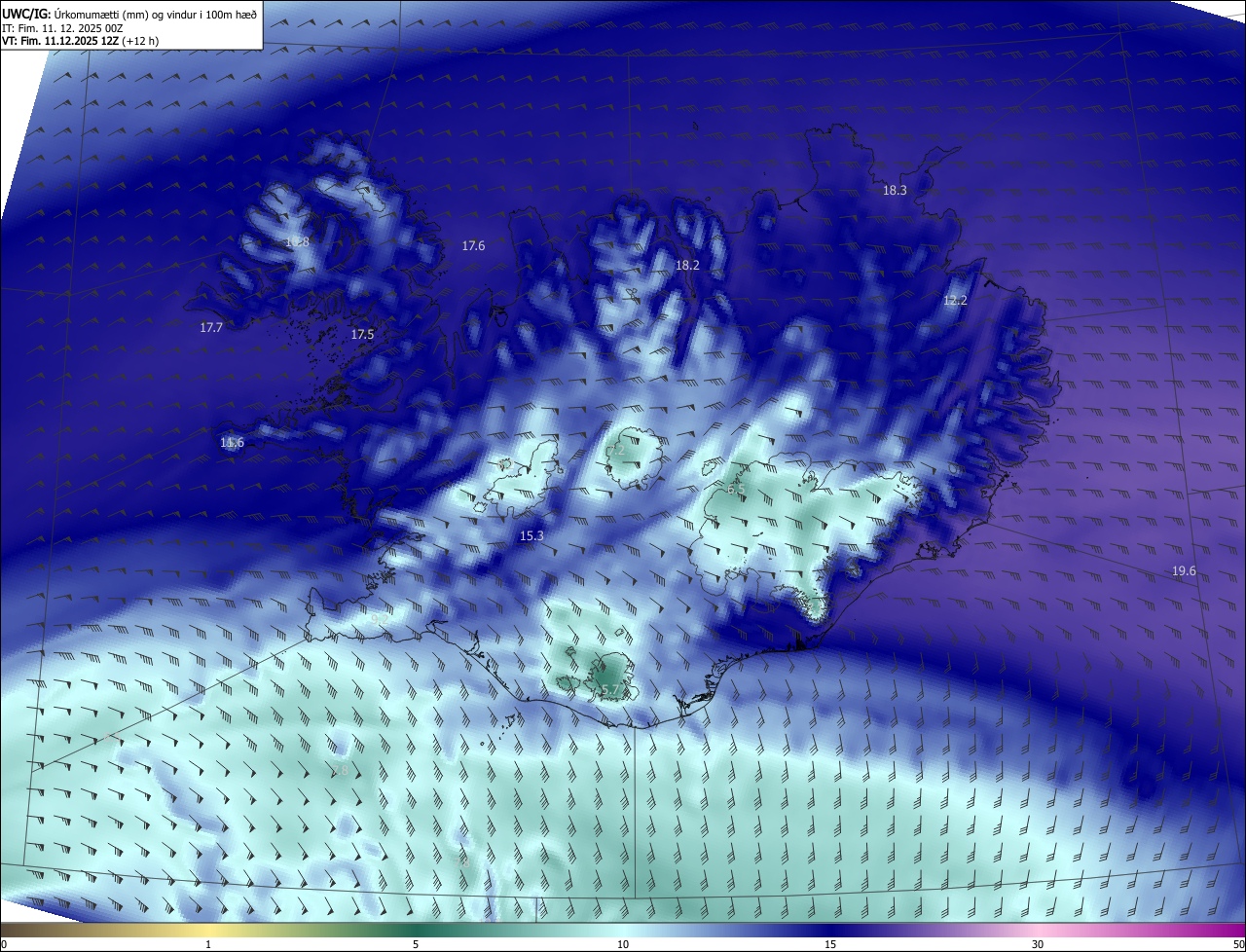This screenshot has height=952, width=1246.
Task: Click the UWC/IG Úrkomumætti title line
Action: (129, 13)
